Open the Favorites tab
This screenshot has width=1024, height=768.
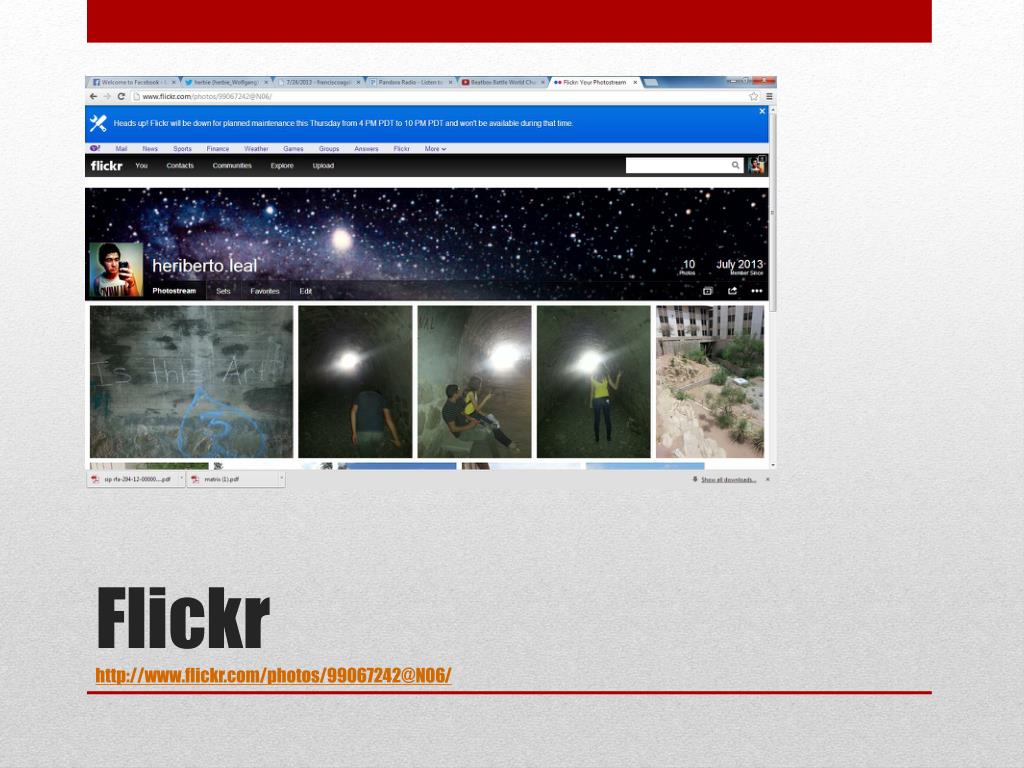pyautogui.click(x=264, y=291)
